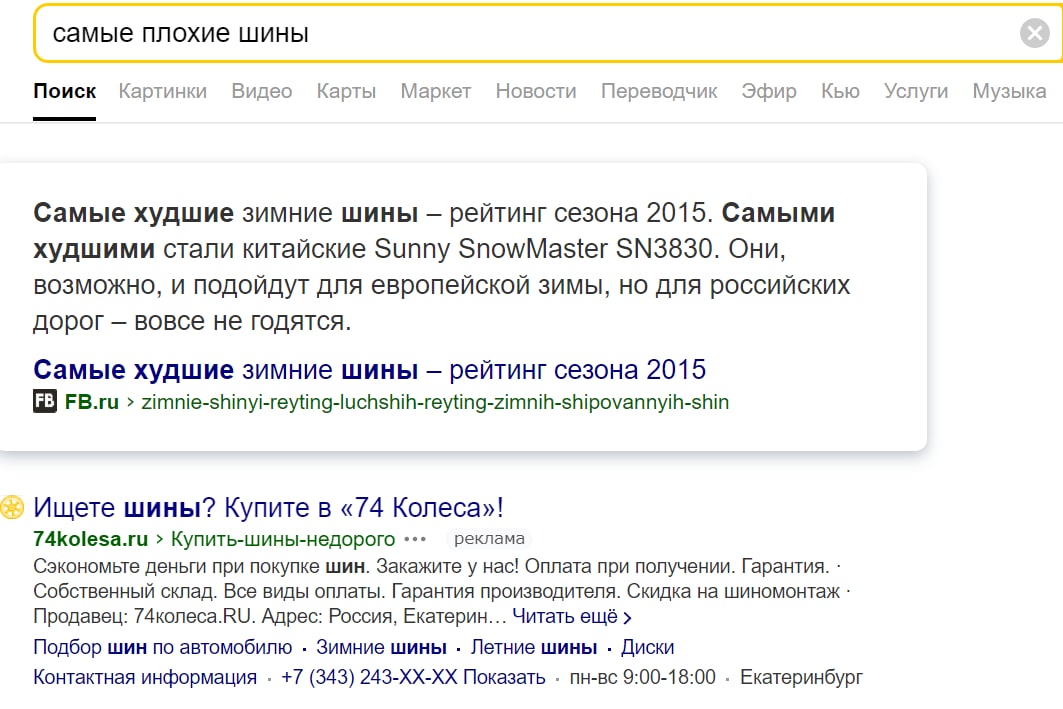Clear the search query with X icon
Viewport: 1063px width, 709px height.
coord(1035,33)
